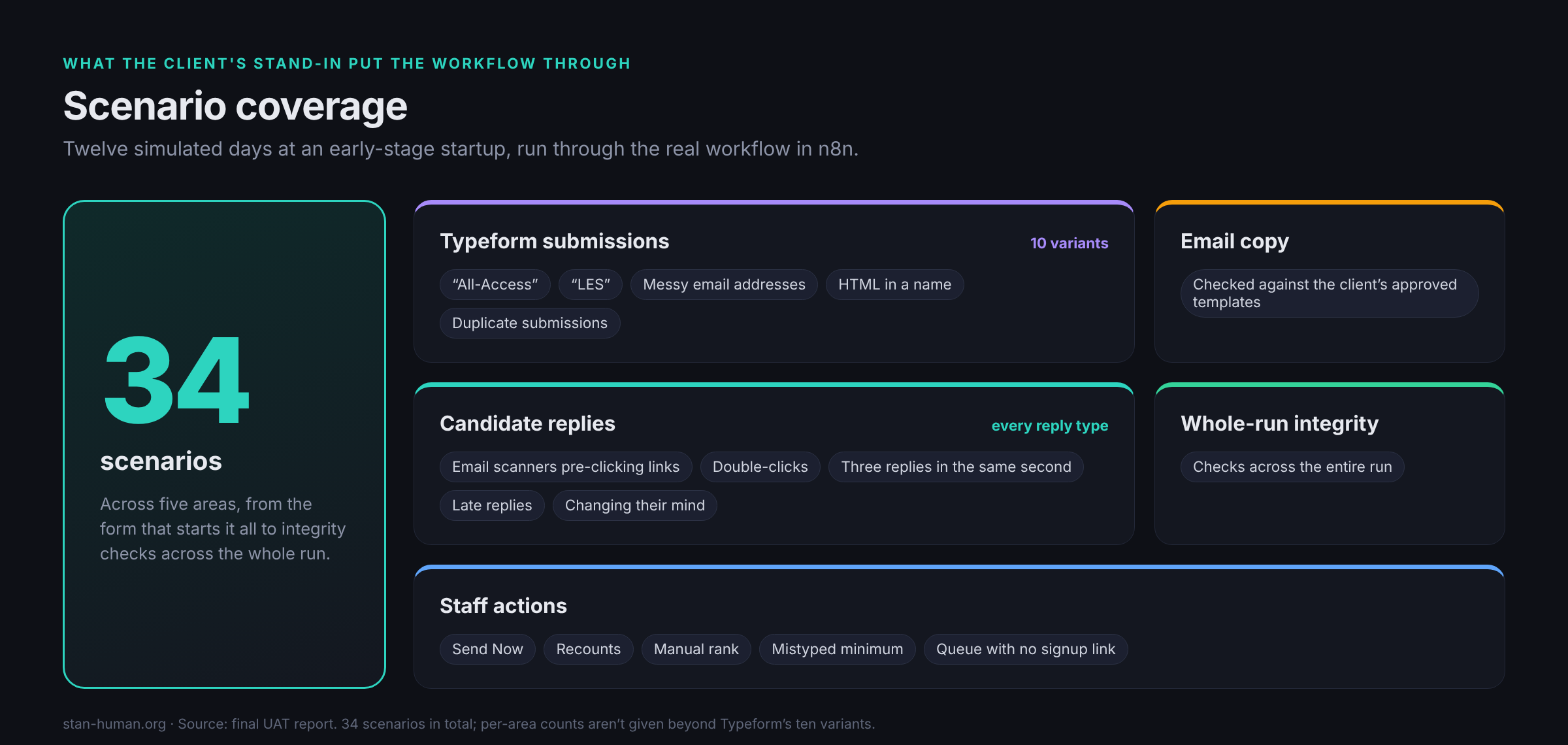Click the stan-human.org source footnote

468,724
